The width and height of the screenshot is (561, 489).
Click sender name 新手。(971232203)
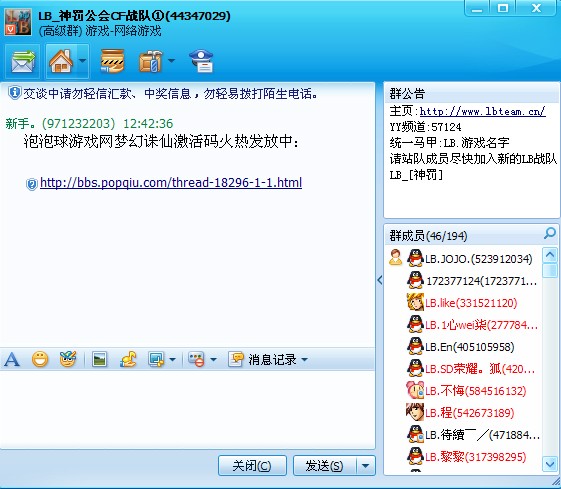60,124
